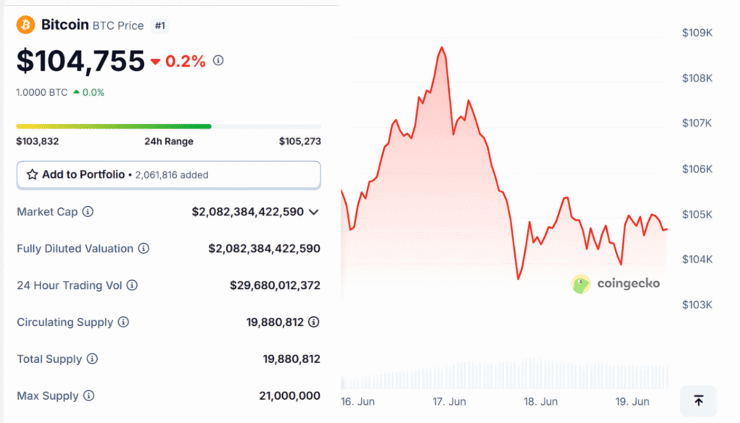Click the $103,832 range low value
Screen dimensions: 740x423
(x=38, y=141)
